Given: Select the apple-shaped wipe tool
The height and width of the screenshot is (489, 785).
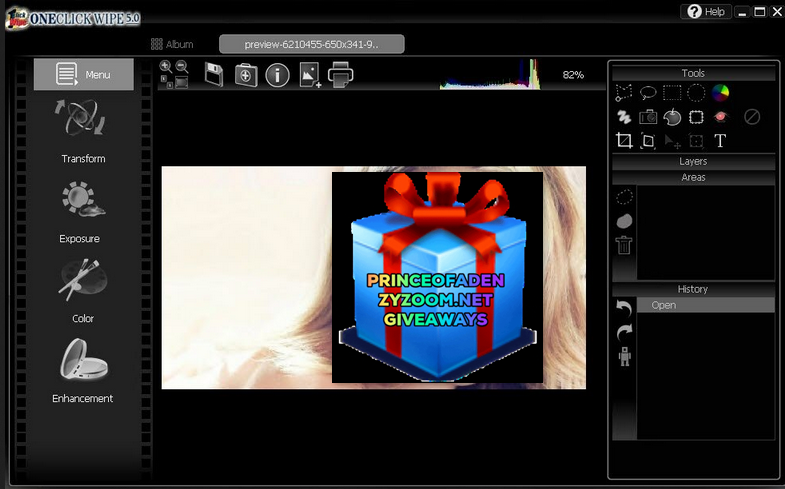Looking at the screenshot, I should click(672, 117).
